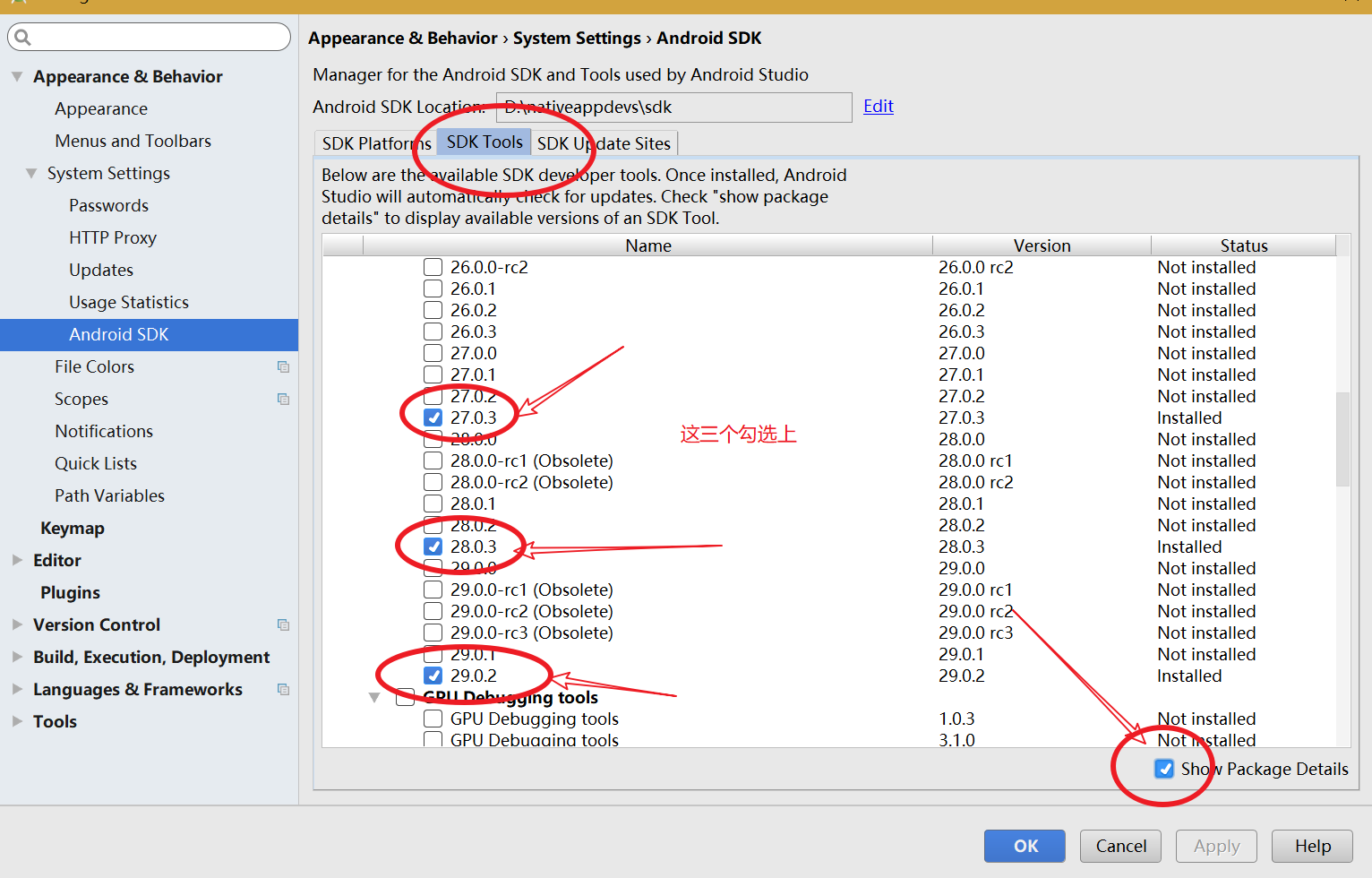Click the project-level icon beside Version Control
The image size is (1372, 878).
click(x=283, y=624)
